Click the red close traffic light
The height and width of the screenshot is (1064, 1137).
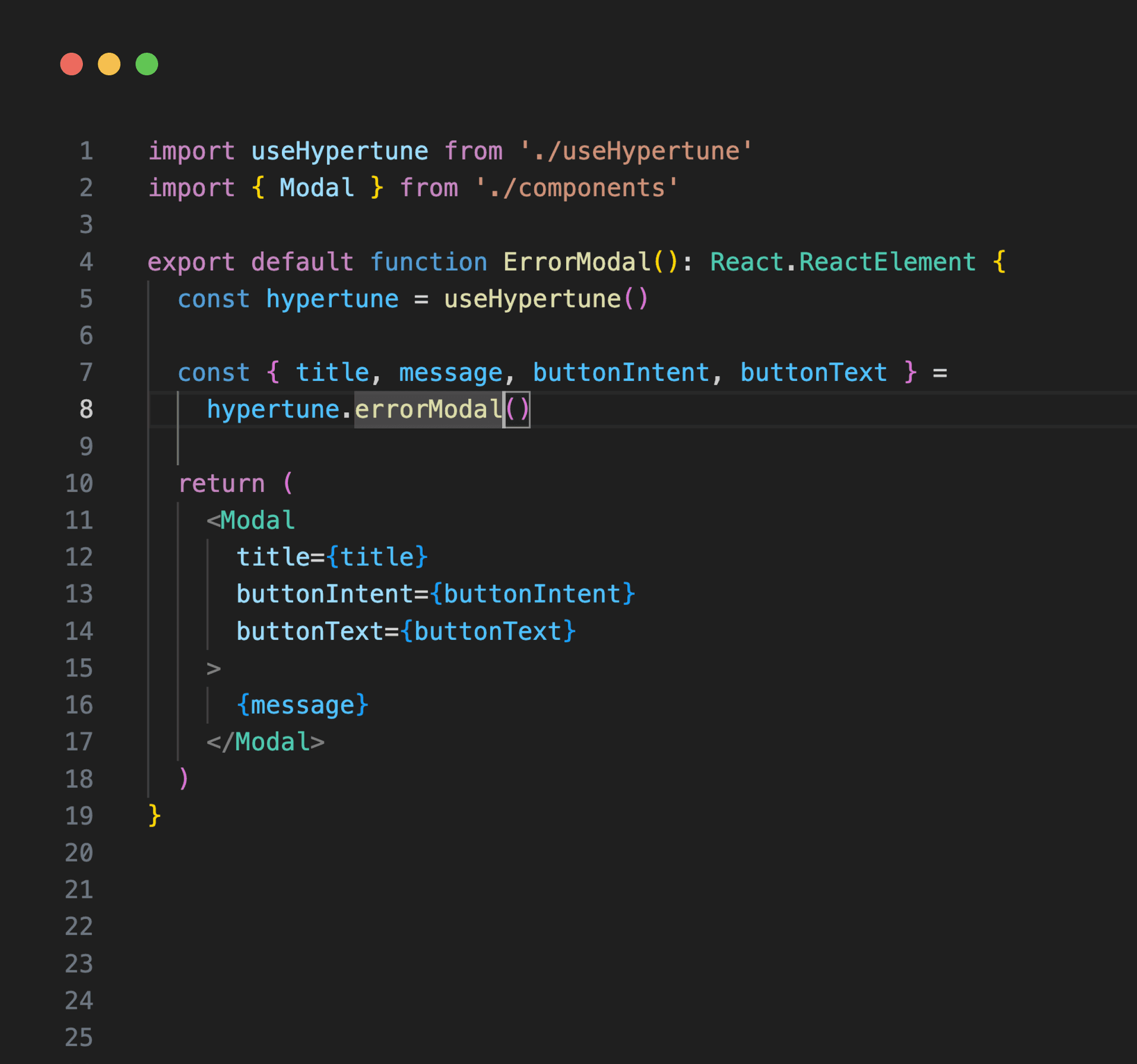[x=72, y=64]
